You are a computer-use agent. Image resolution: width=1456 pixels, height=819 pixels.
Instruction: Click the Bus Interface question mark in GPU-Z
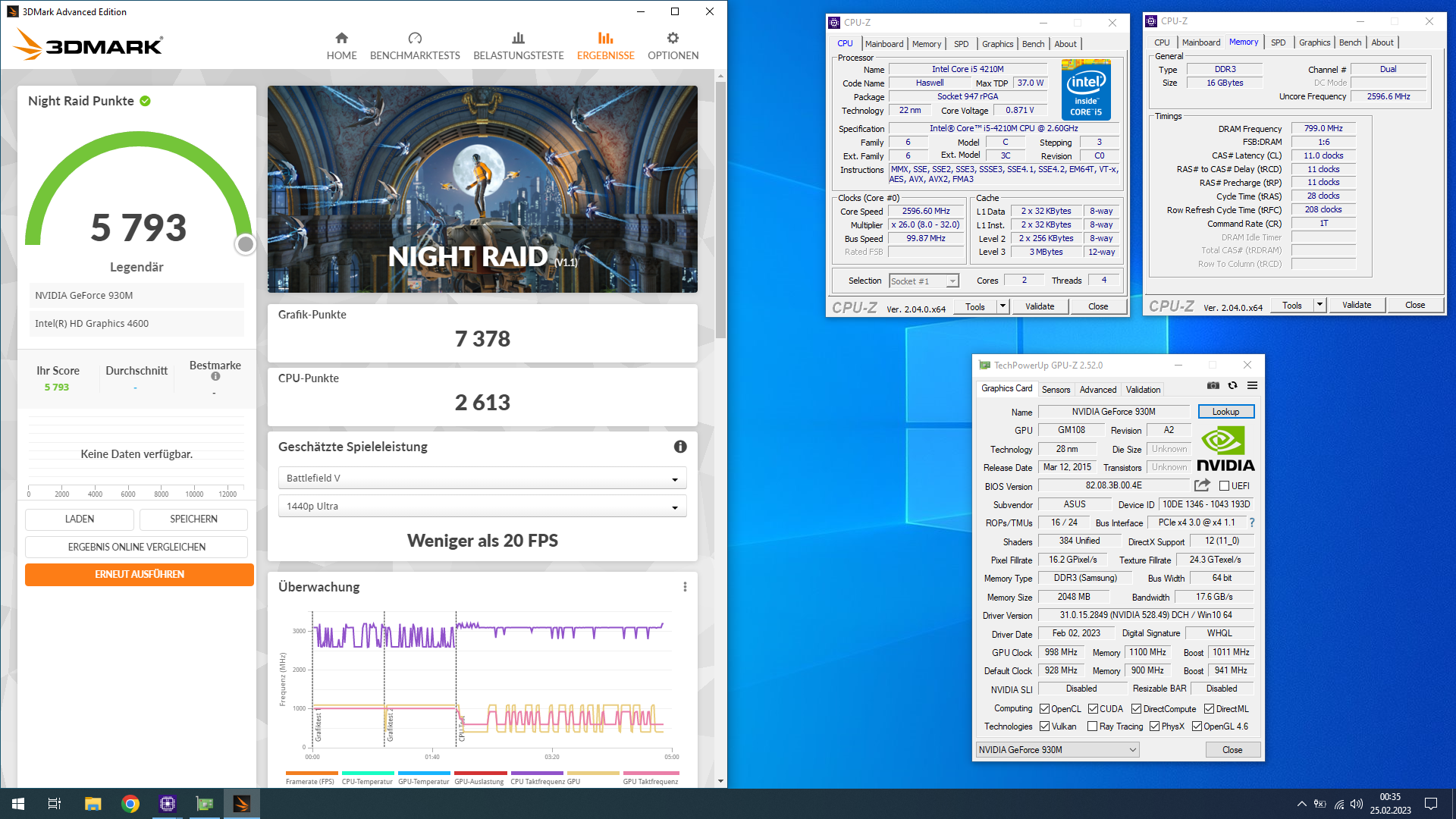(x=1252, y=522)
